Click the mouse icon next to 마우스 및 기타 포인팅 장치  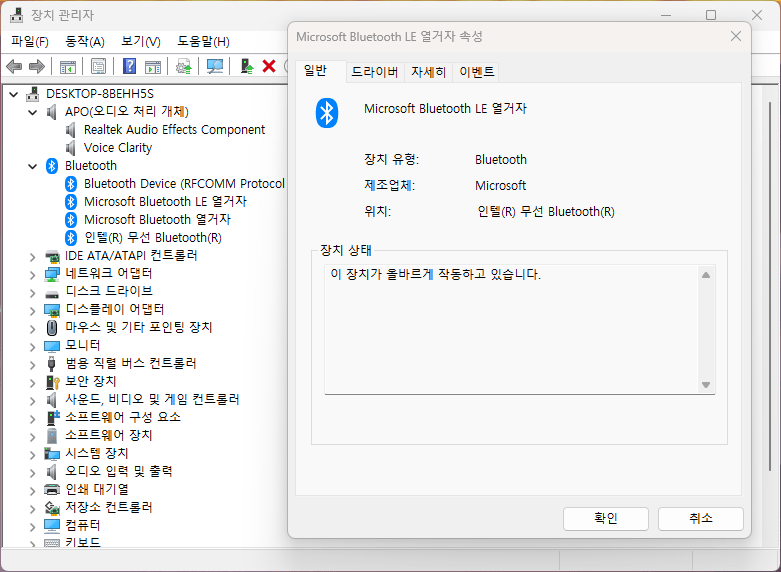52,327
